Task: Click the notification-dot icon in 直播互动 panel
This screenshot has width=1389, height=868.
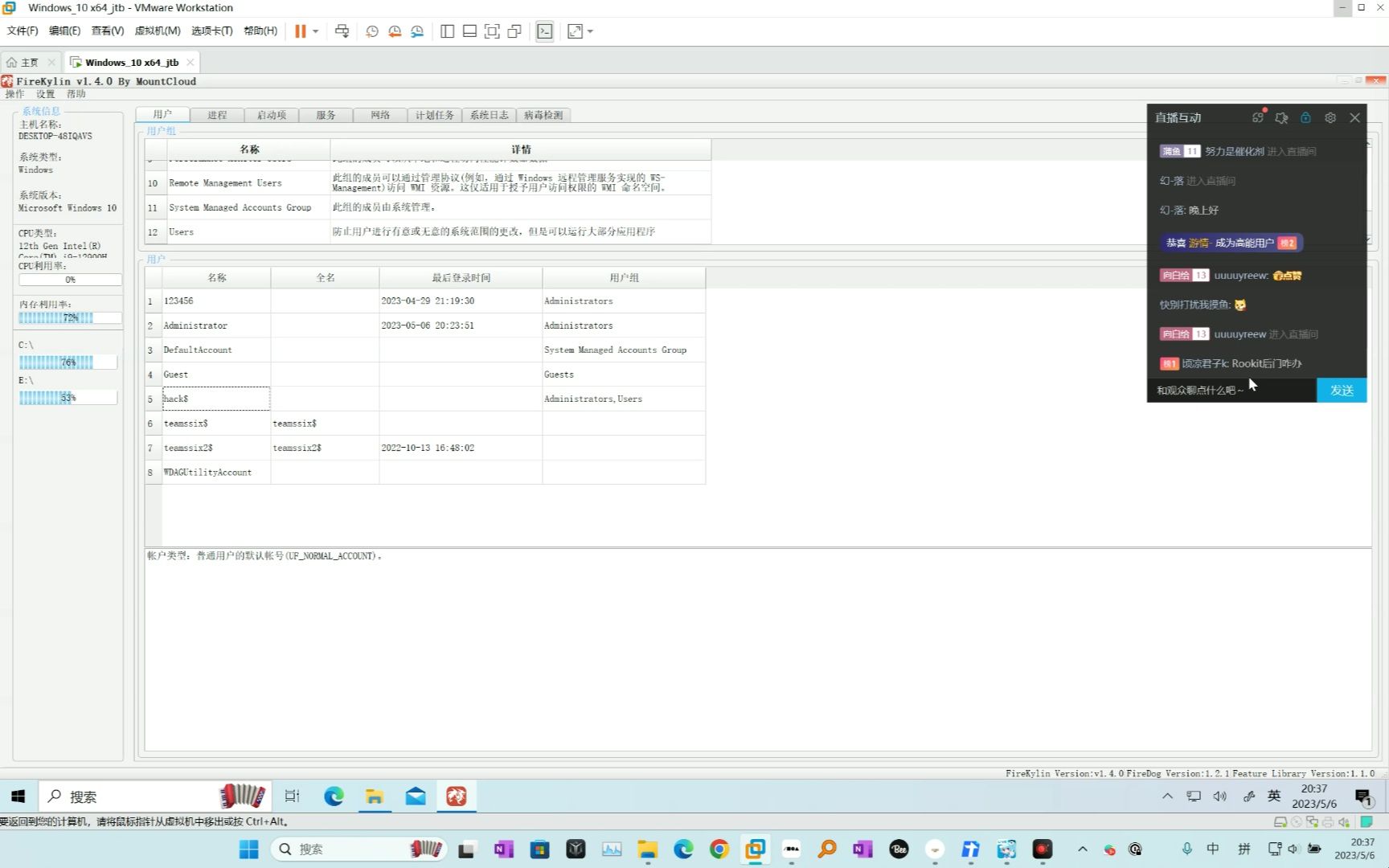Action: point(1258,117)
